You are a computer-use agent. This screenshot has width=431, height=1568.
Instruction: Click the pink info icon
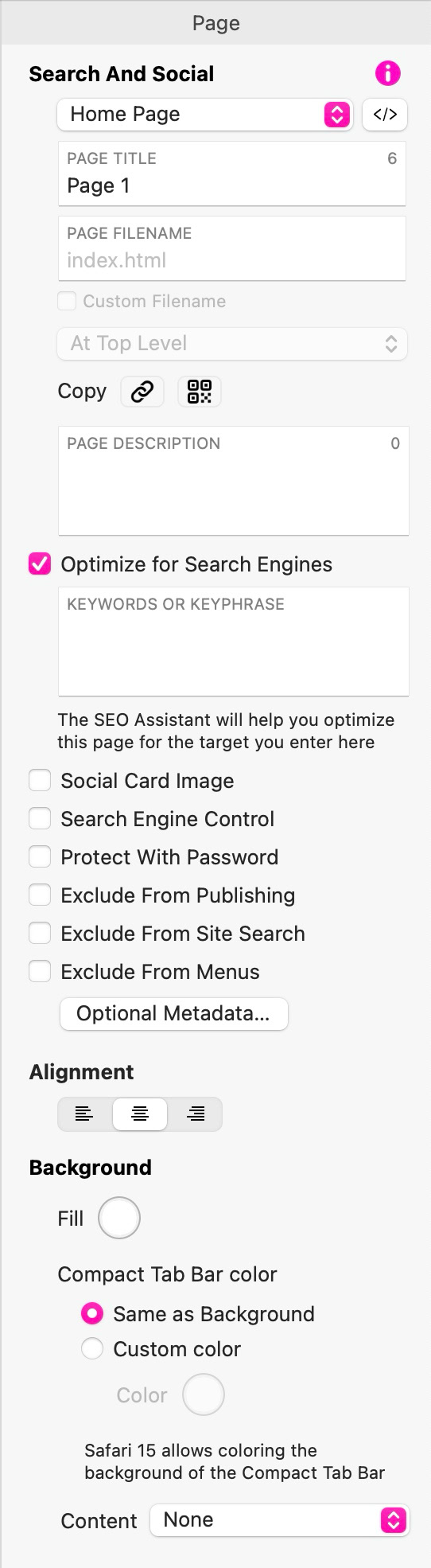(x=387, y=74)
